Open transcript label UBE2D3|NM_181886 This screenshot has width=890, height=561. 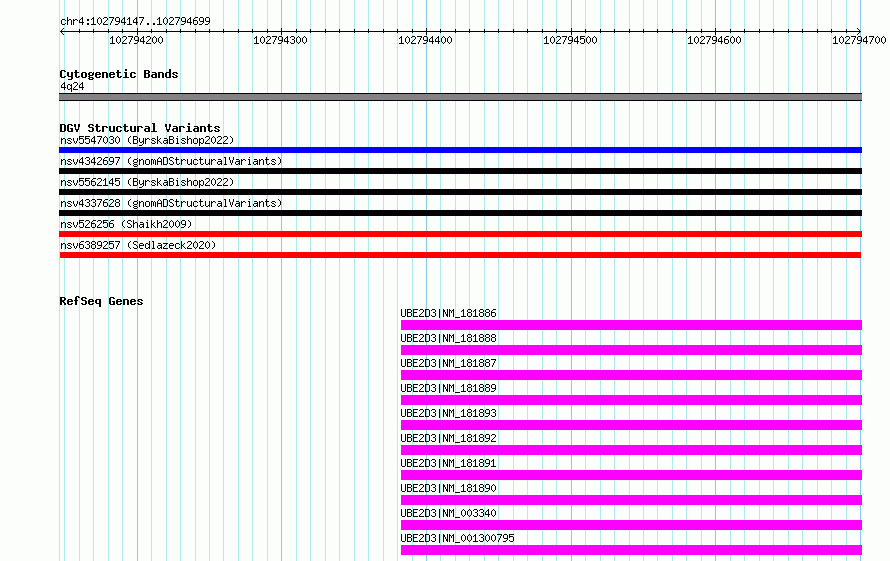point(448,313)
